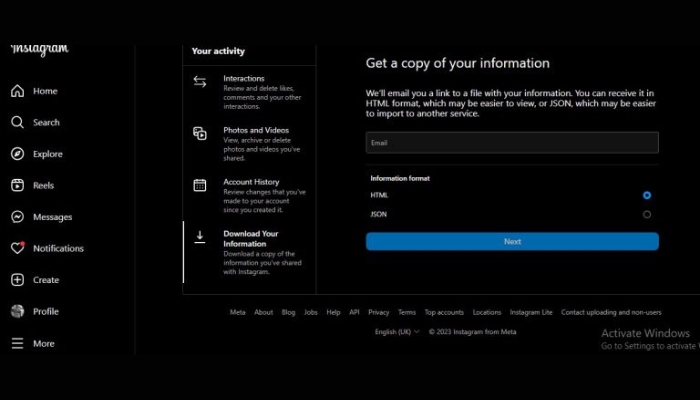
Task: Click the Search label in sidebar
Action: pos(46,122)
